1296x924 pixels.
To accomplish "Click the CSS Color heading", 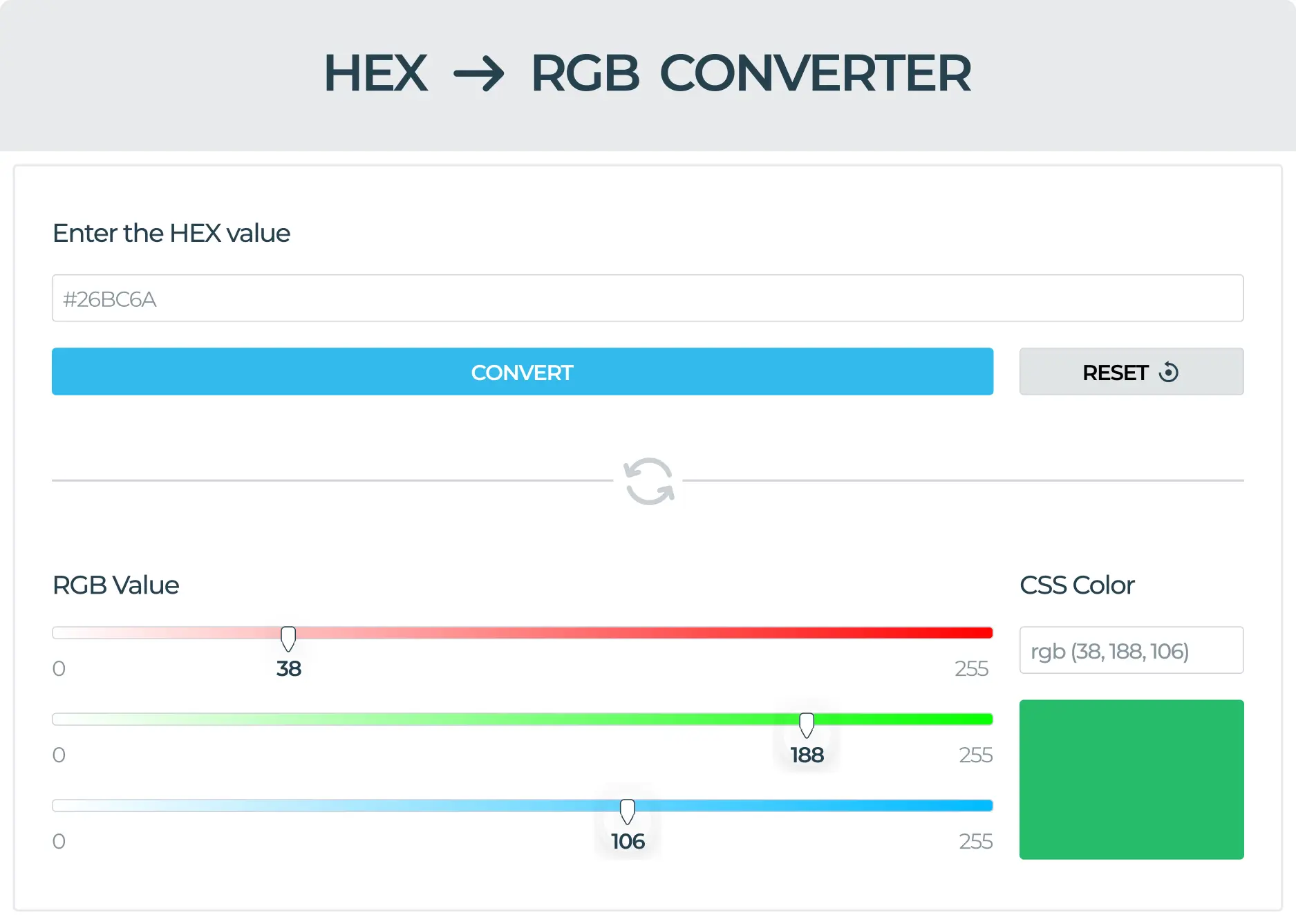I will [x=1077, y=585].
